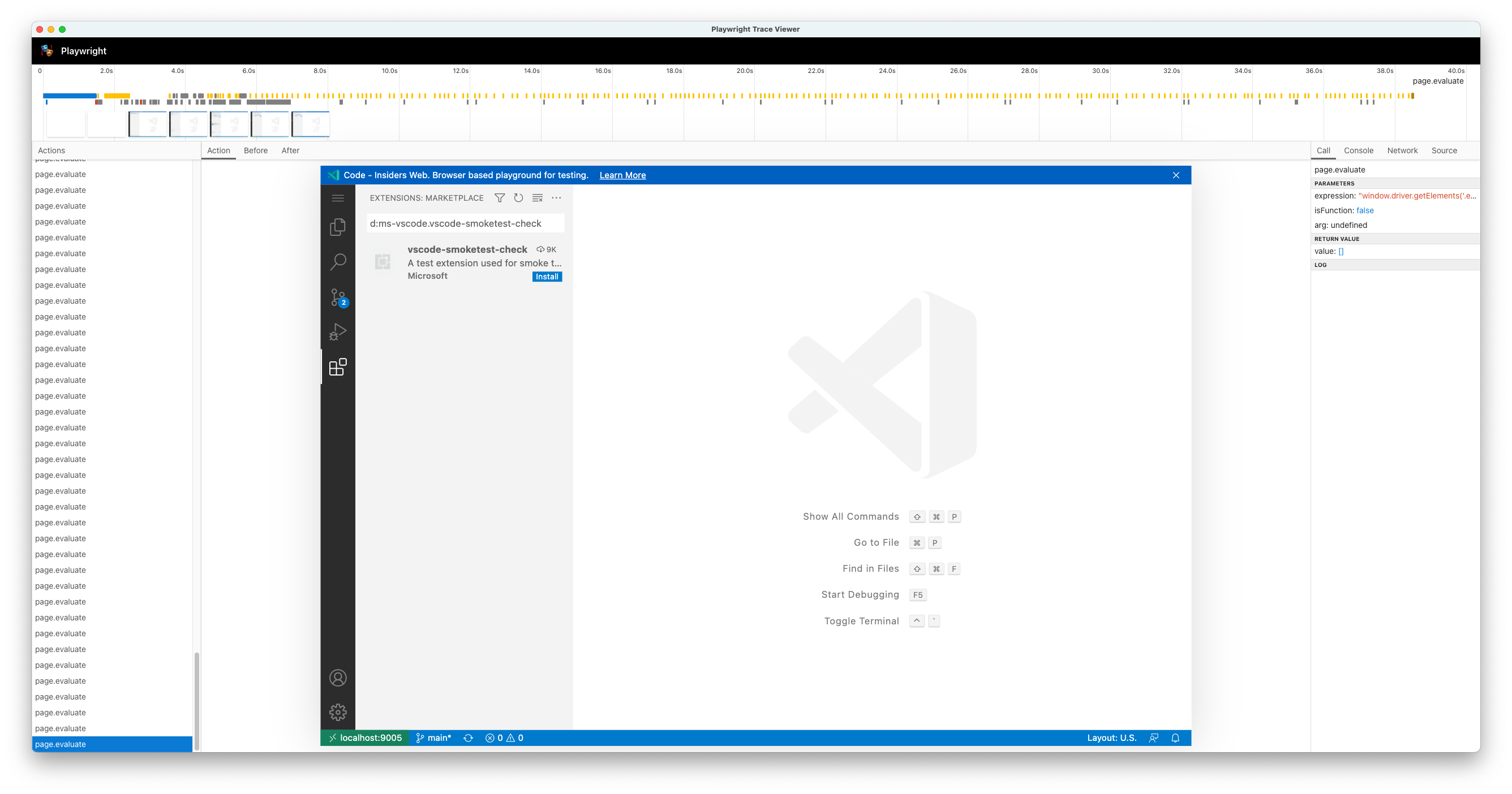Open the Console tab

point(1359,150)
